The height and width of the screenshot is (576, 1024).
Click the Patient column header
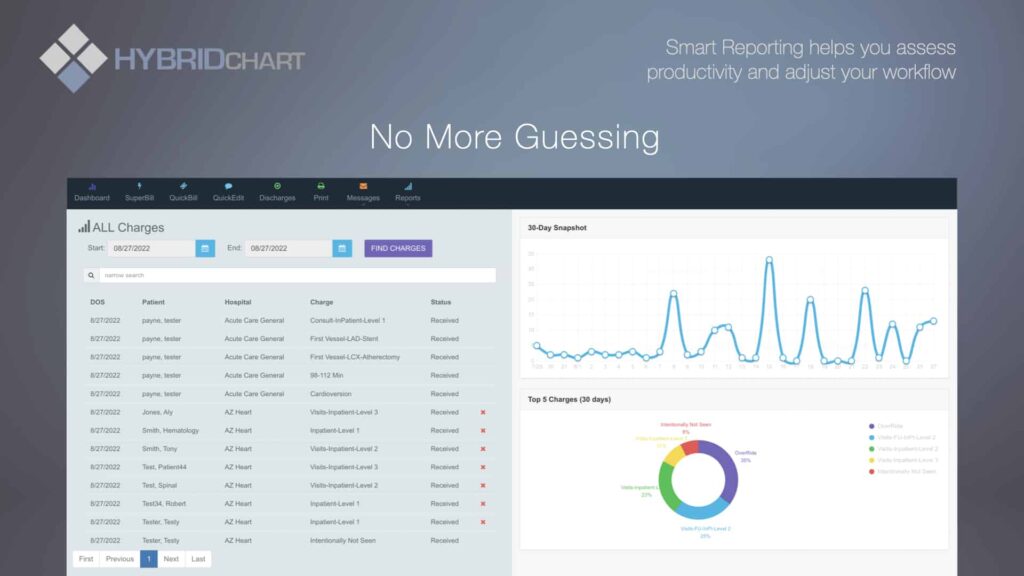click(153, 302)
